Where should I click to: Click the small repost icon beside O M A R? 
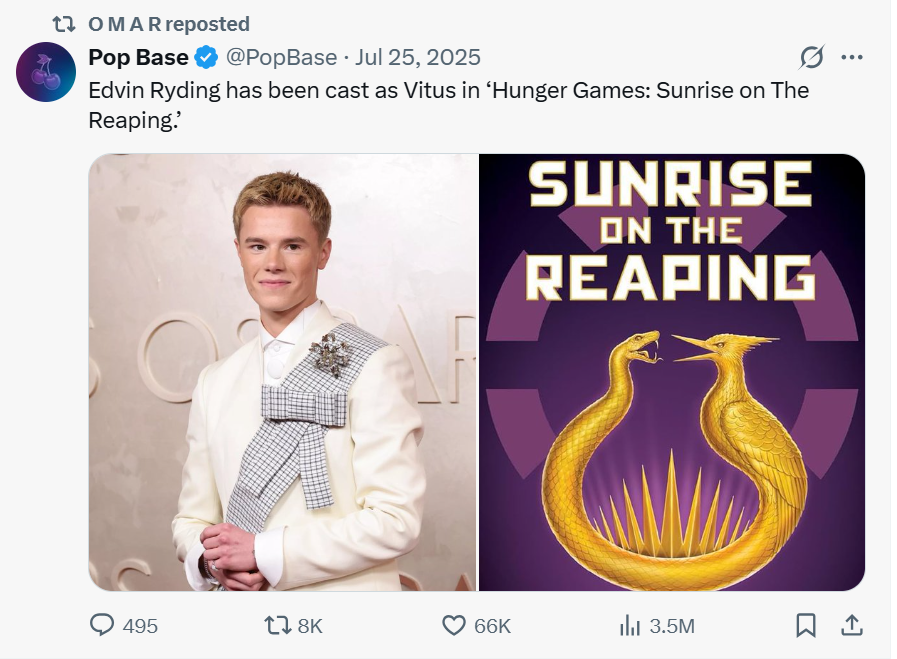64,23
